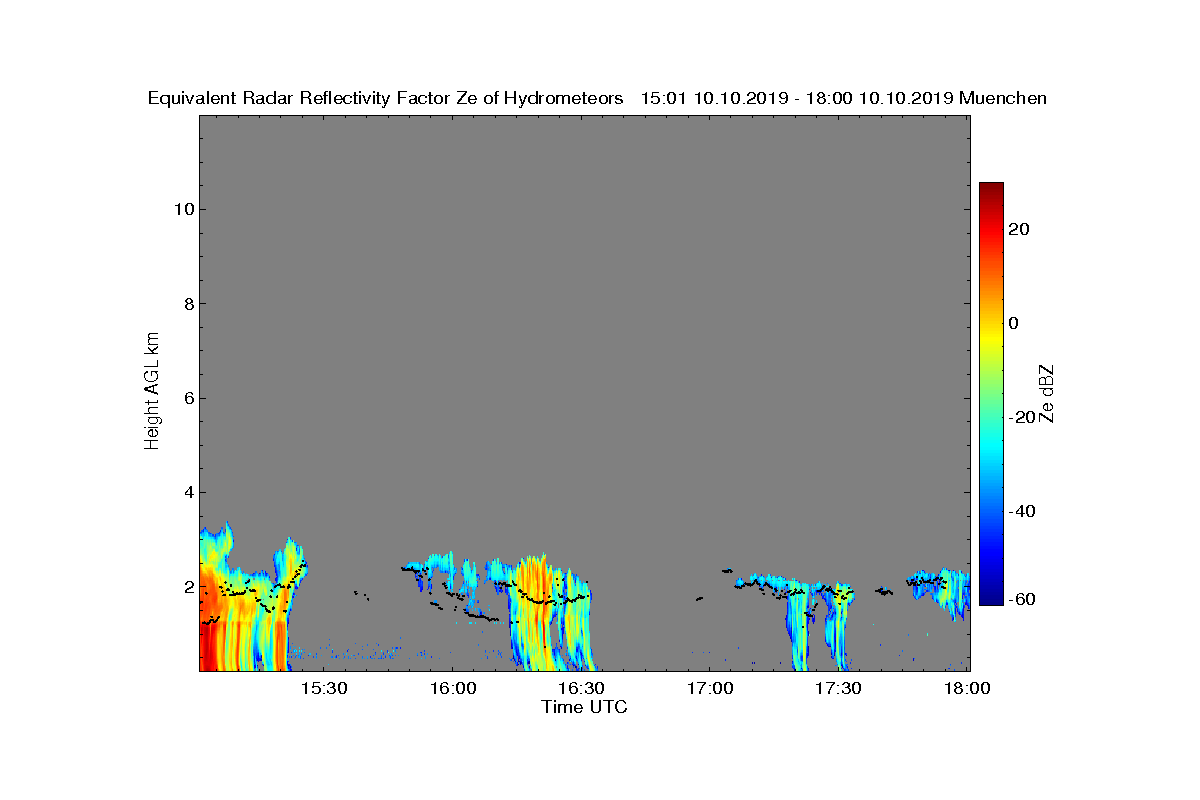Image resolution: width=1200 pixels, height=800 pixels.
Task: Click the dark blue bottom of colorbar
Action: [991, 598]
